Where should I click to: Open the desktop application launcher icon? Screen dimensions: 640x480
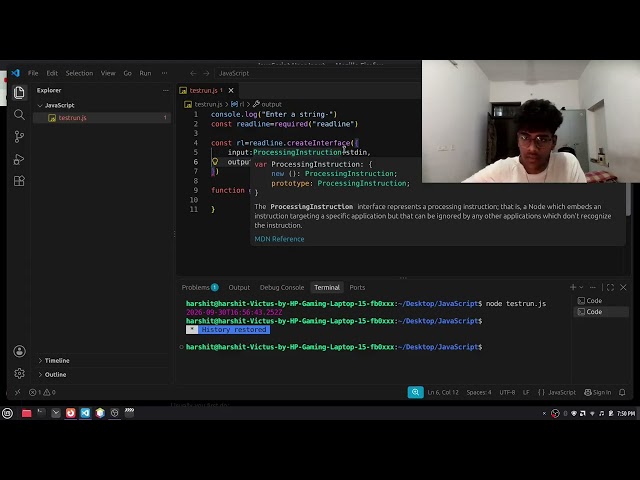[7, 413]
